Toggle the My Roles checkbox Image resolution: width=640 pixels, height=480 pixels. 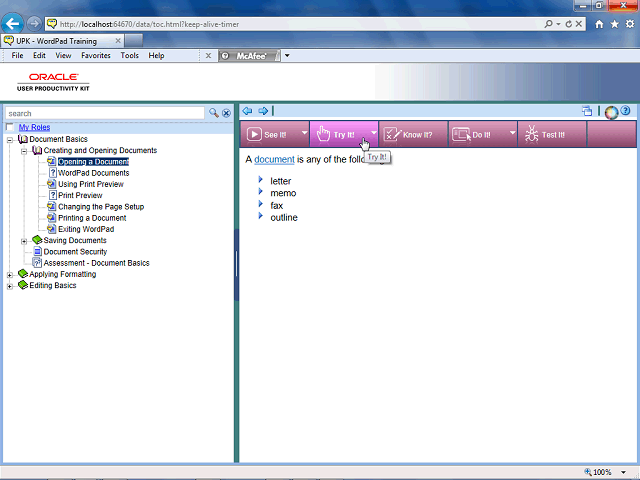(x=10, y=127)
